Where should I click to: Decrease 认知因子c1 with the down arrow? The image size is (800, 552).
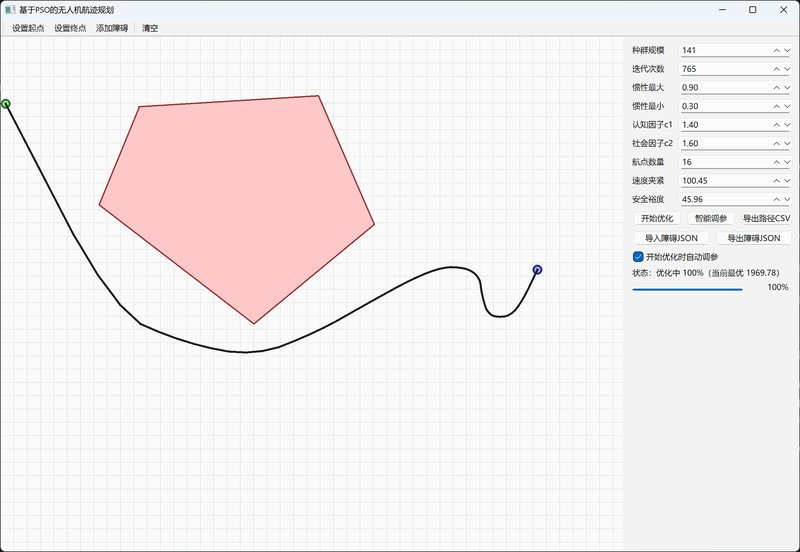pyautogui.click(x=787, y=125)
